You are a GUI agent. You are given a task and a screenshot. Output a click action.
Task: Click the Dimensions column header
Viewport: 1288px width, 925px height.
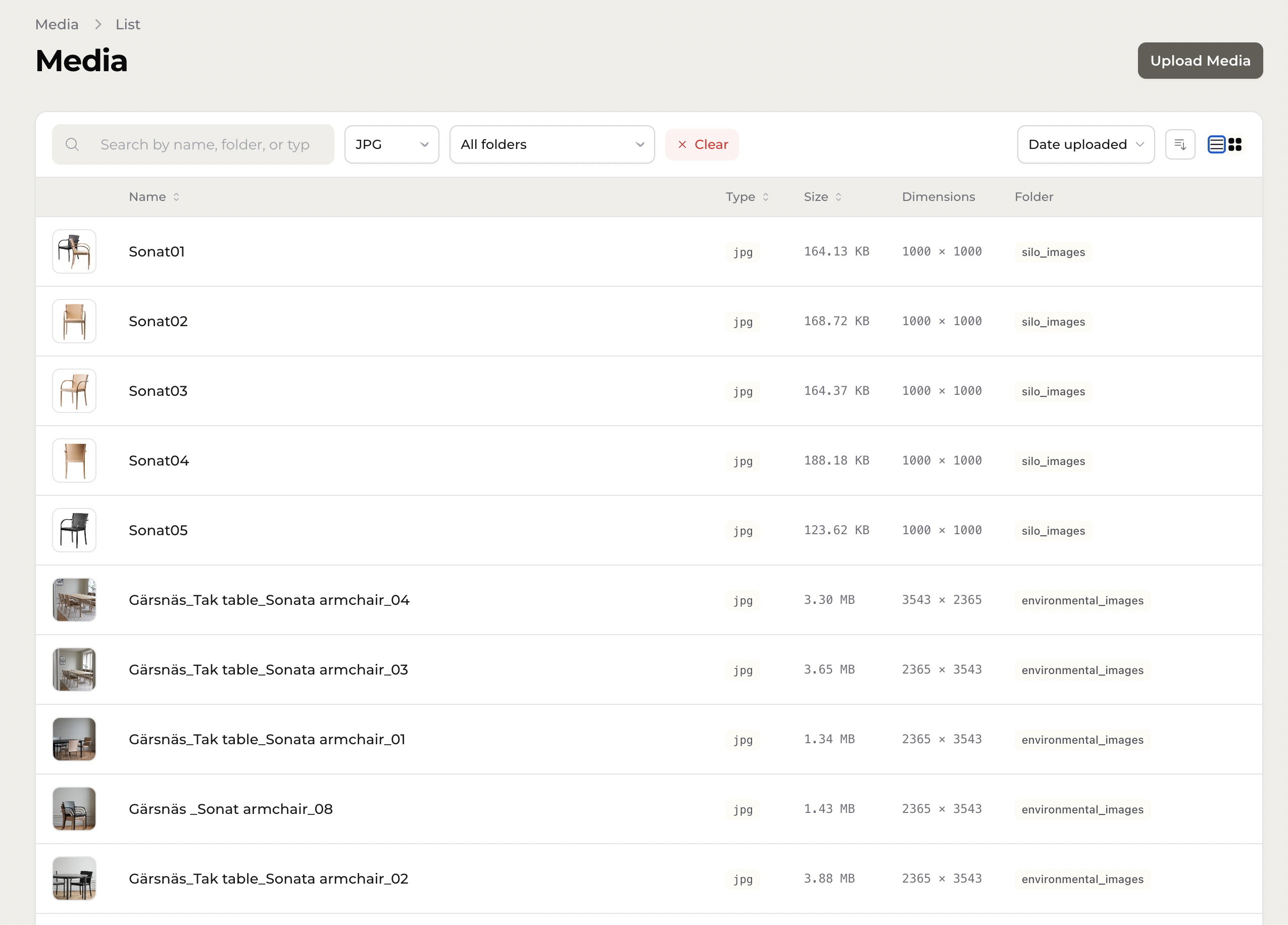pos(938,196)
